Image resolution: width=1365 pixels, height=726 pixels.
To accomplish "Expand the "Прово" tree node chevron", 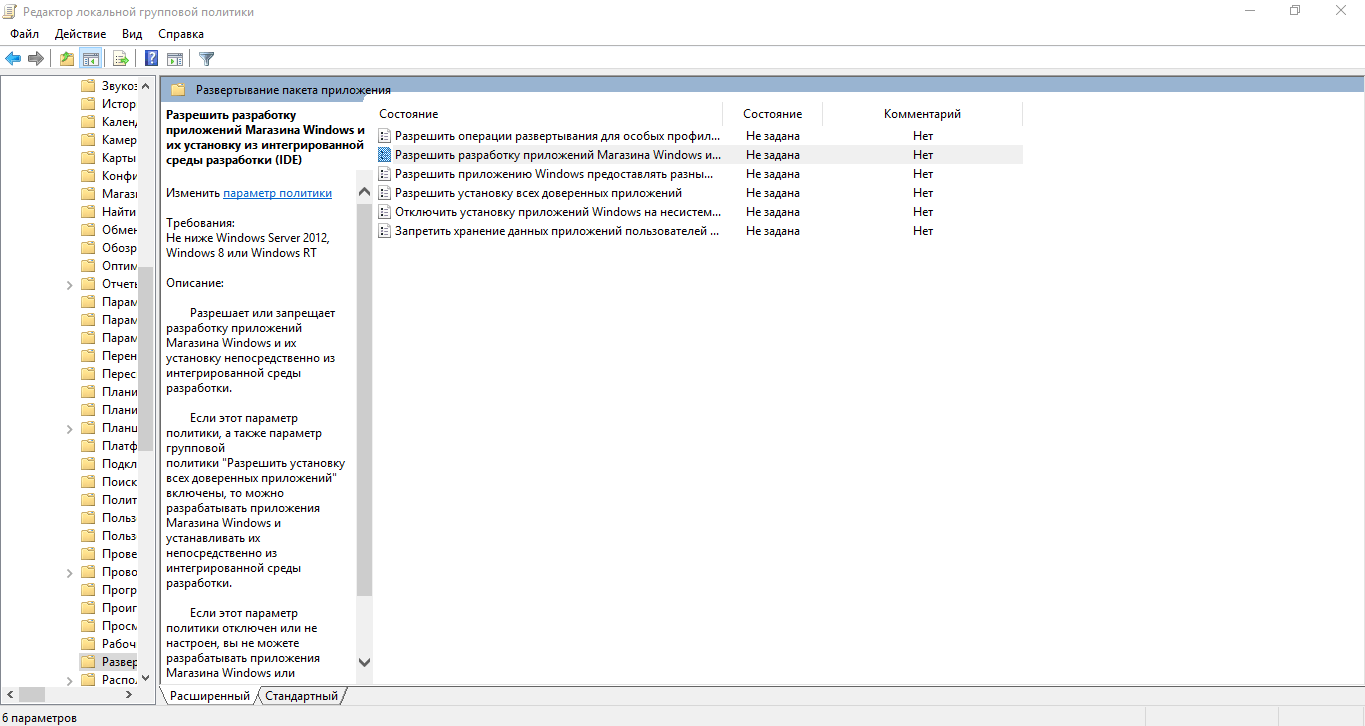I will (x=69, y=572).
